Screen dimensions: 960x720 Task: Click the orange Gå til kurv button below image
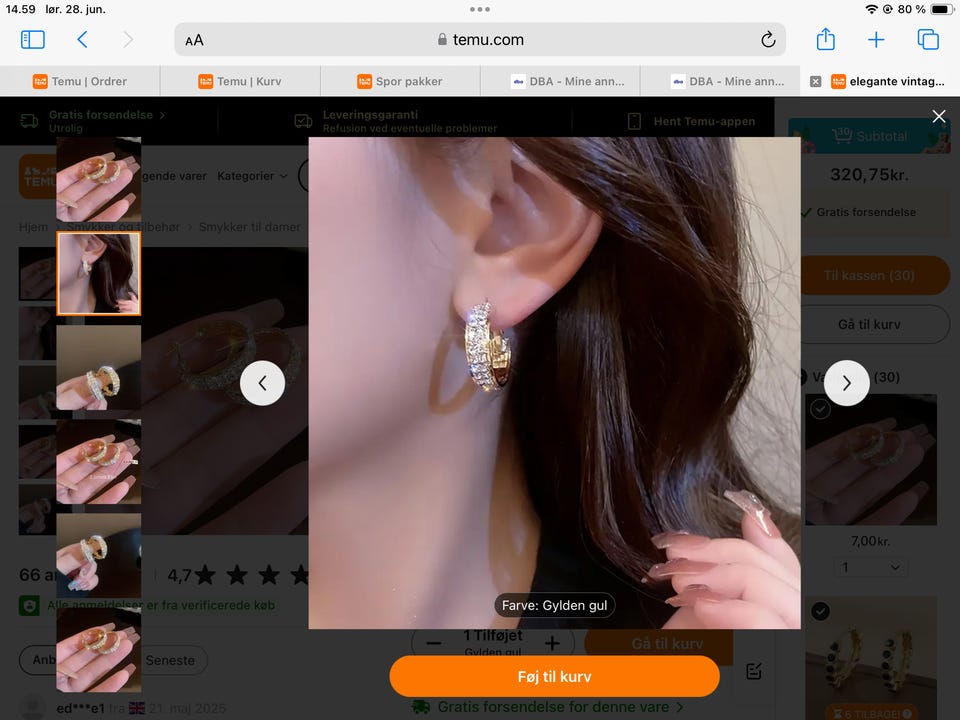click(x=659, y=643)
